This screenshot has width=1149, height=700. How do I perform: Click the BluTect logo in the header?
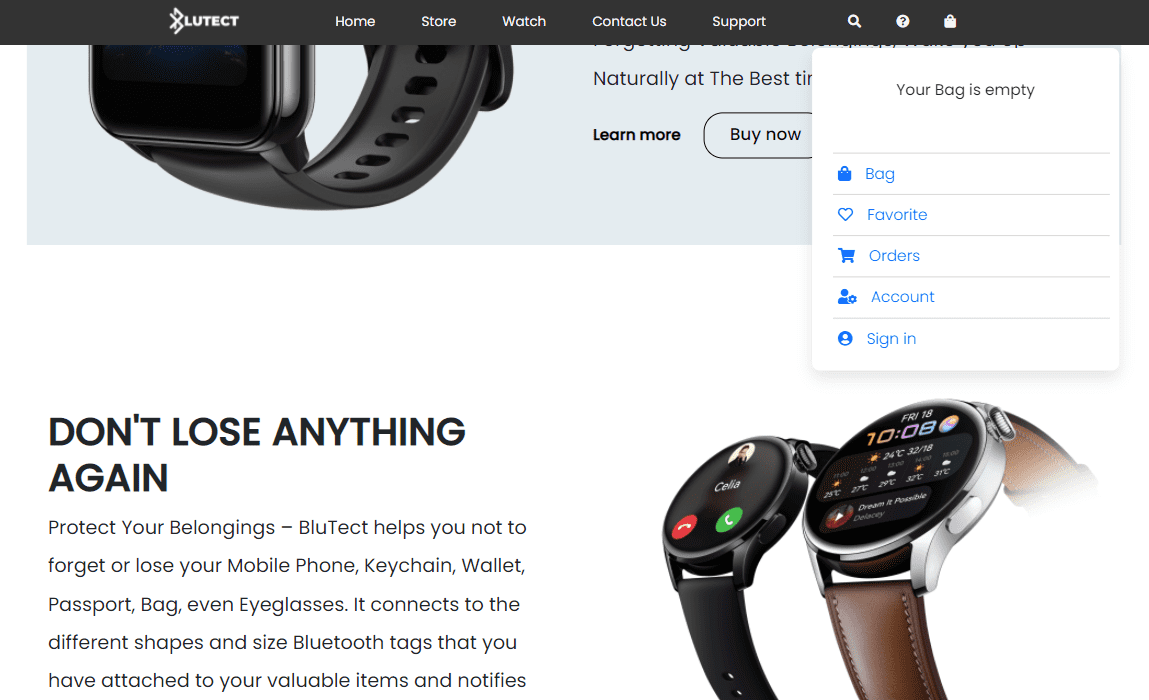(204, 21)
